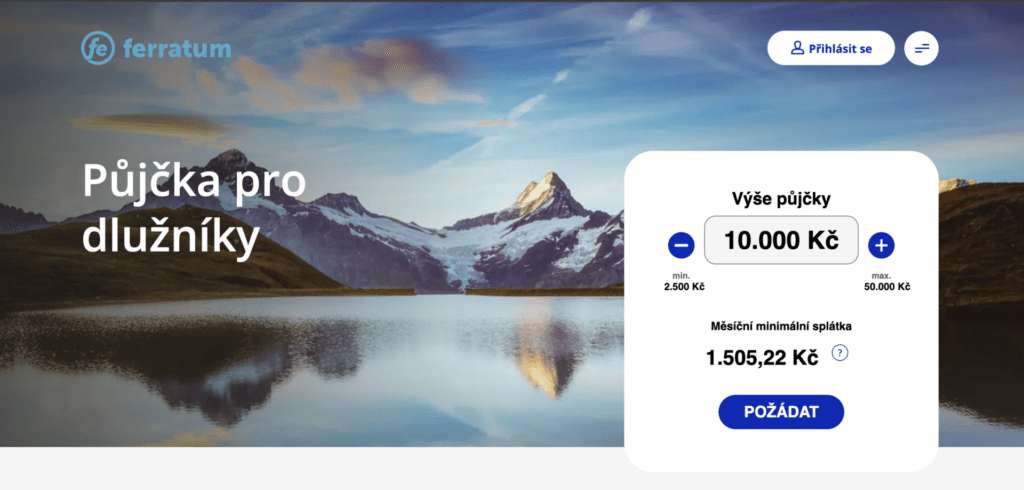1024x490 pixels.
Task: Click the Výše půjčky label
Action: (x=781, y=199)
